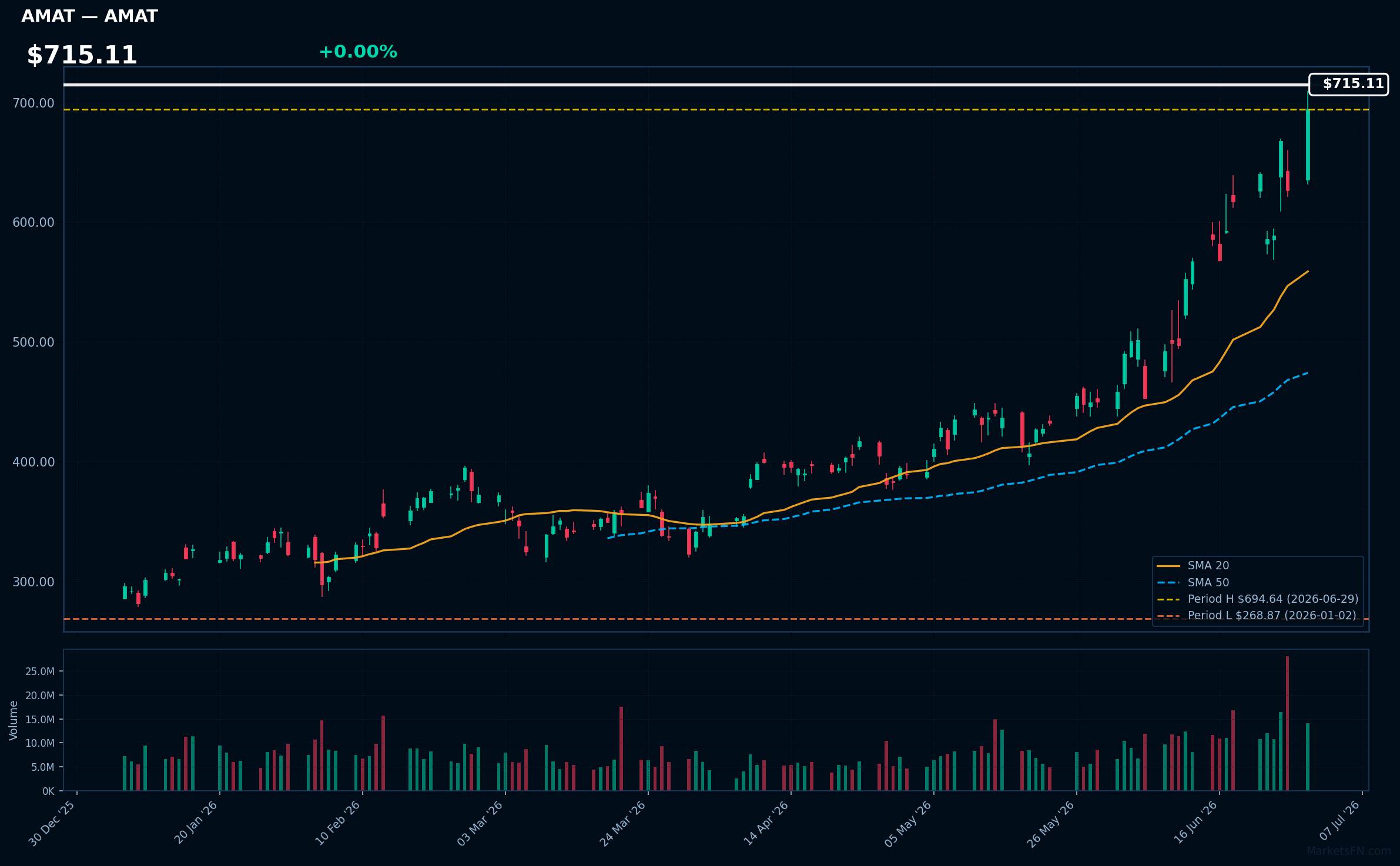Click the 07 Jul '26 date label
This screenshot has width=1400, height=866.
(1339, 821)
